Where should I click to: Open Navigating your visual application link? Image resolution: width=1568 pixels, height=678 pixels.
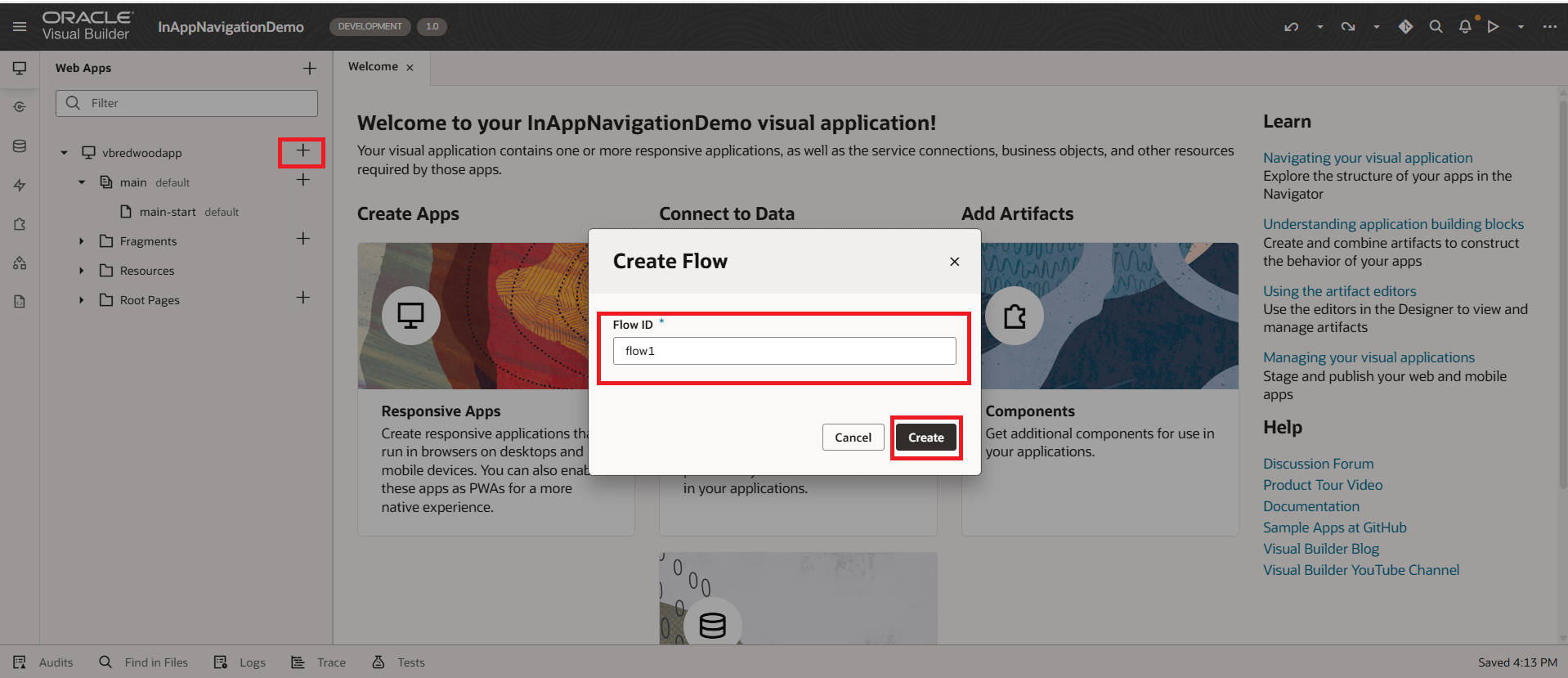[x=1368, y=158]
